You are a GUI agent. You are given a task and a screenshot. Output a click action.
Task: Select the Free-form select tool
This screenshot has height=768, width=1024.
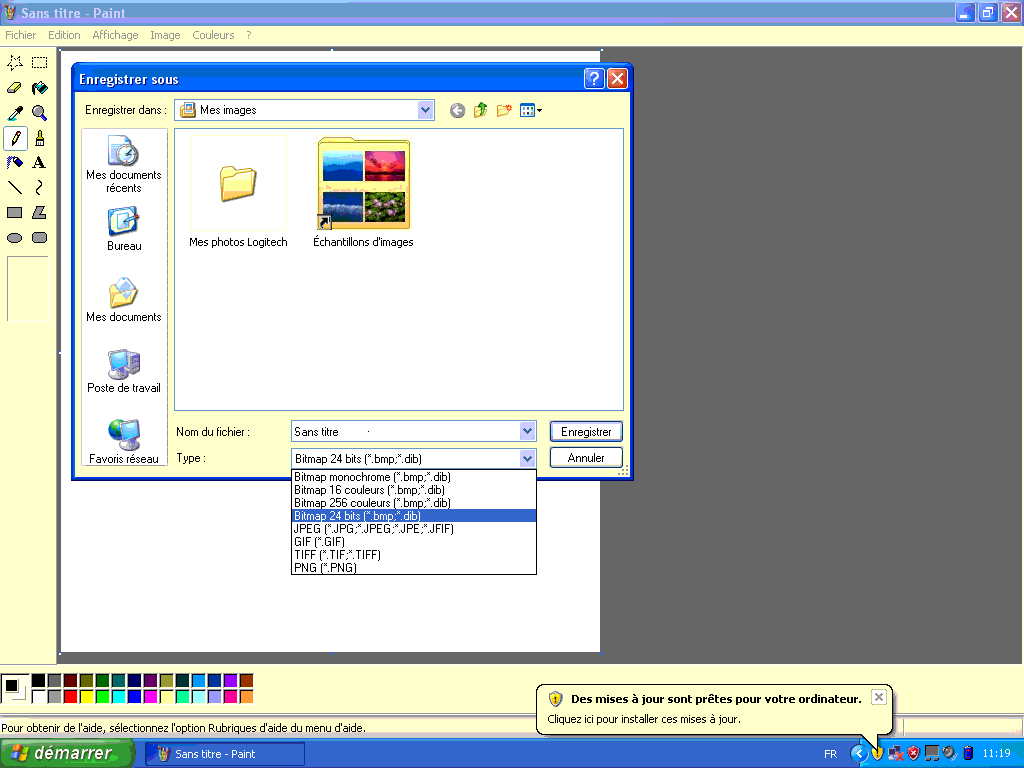click(15, 63)
